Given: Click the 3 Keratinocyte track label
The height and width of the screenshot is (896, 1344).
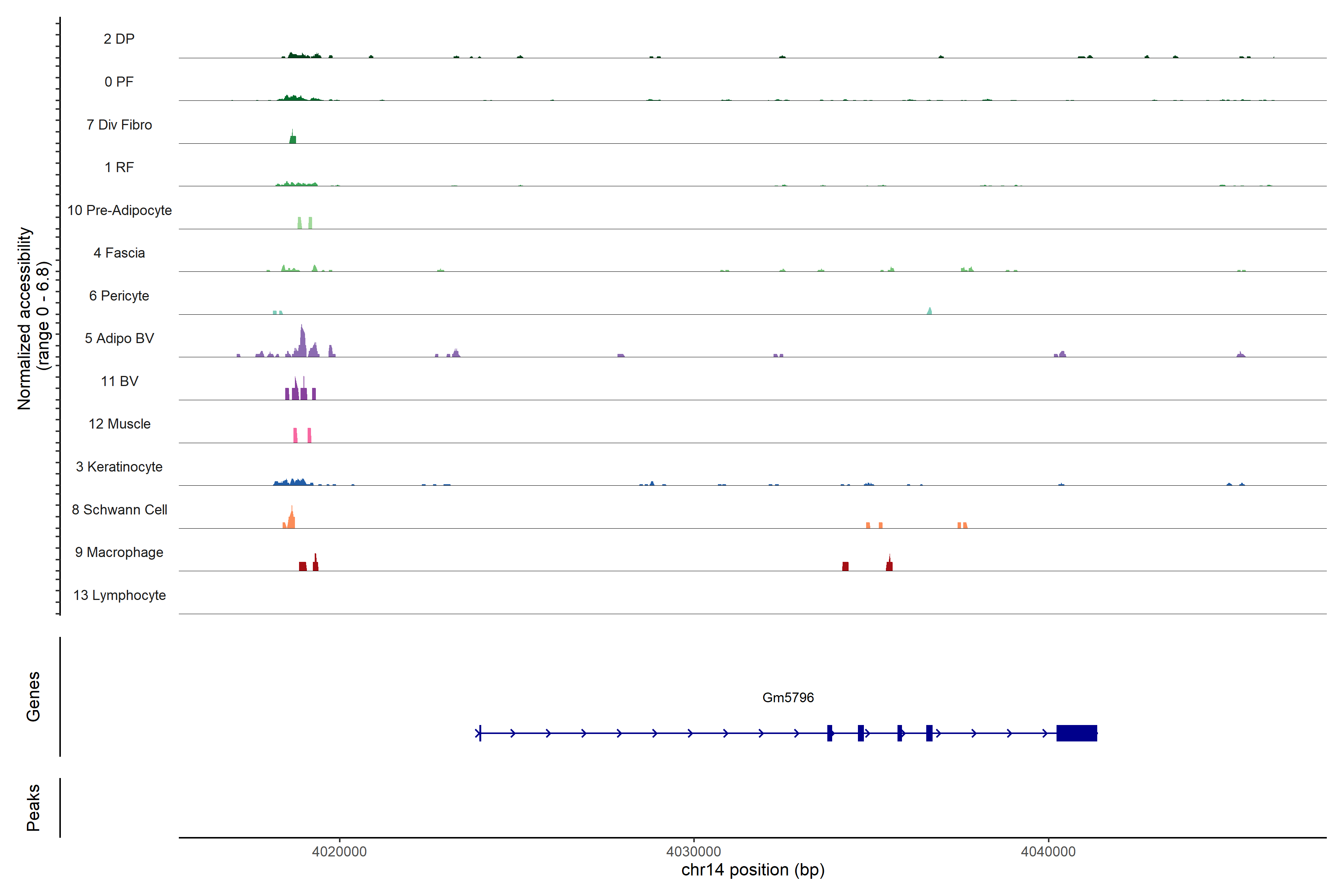Looking at the screenshot, I should 119,467.
